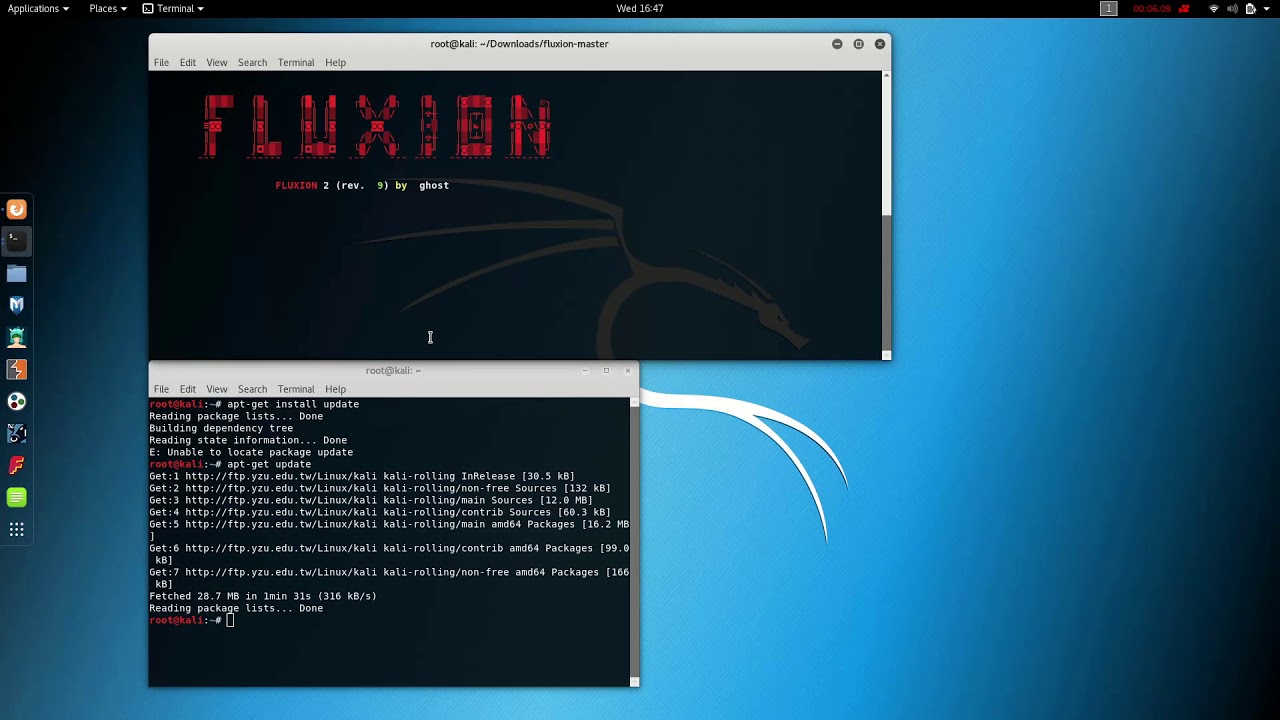The image size is (1280, 720).
Task: Open the green notes app in dock
Action: (x=16, y=497)
